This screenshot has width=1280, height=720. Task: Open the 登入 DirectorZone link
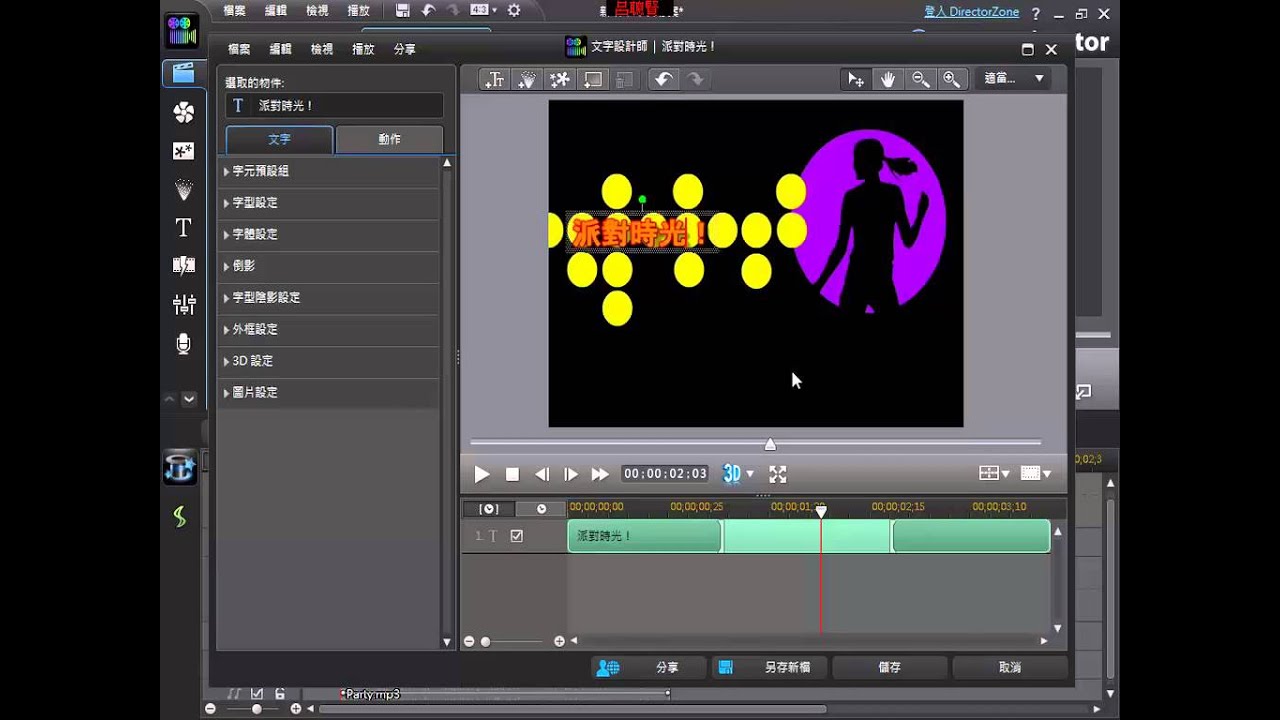[x=972, y=12]
